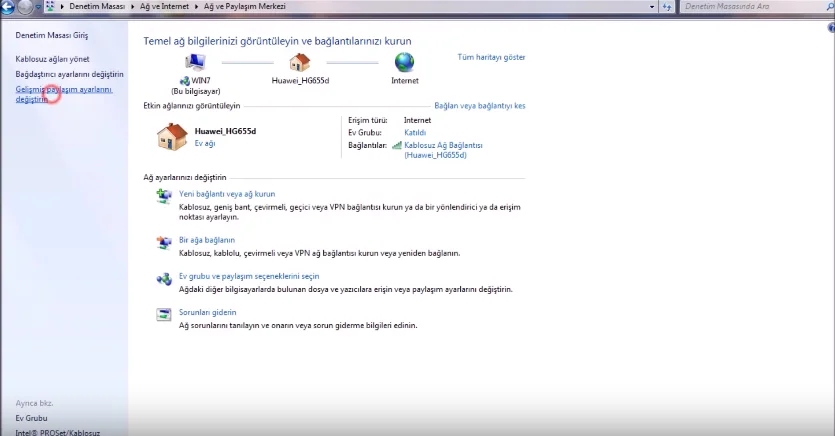Focus the Denetim Masasında Ara search box
The height and width of the screenshot is (436, 835).
tap(756, 6)
